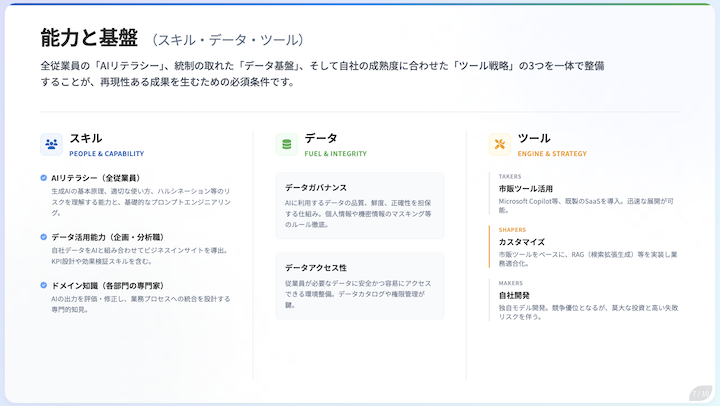
Task: Click the PEOPLE & CAPABILITY label
Action: [107, 154]
